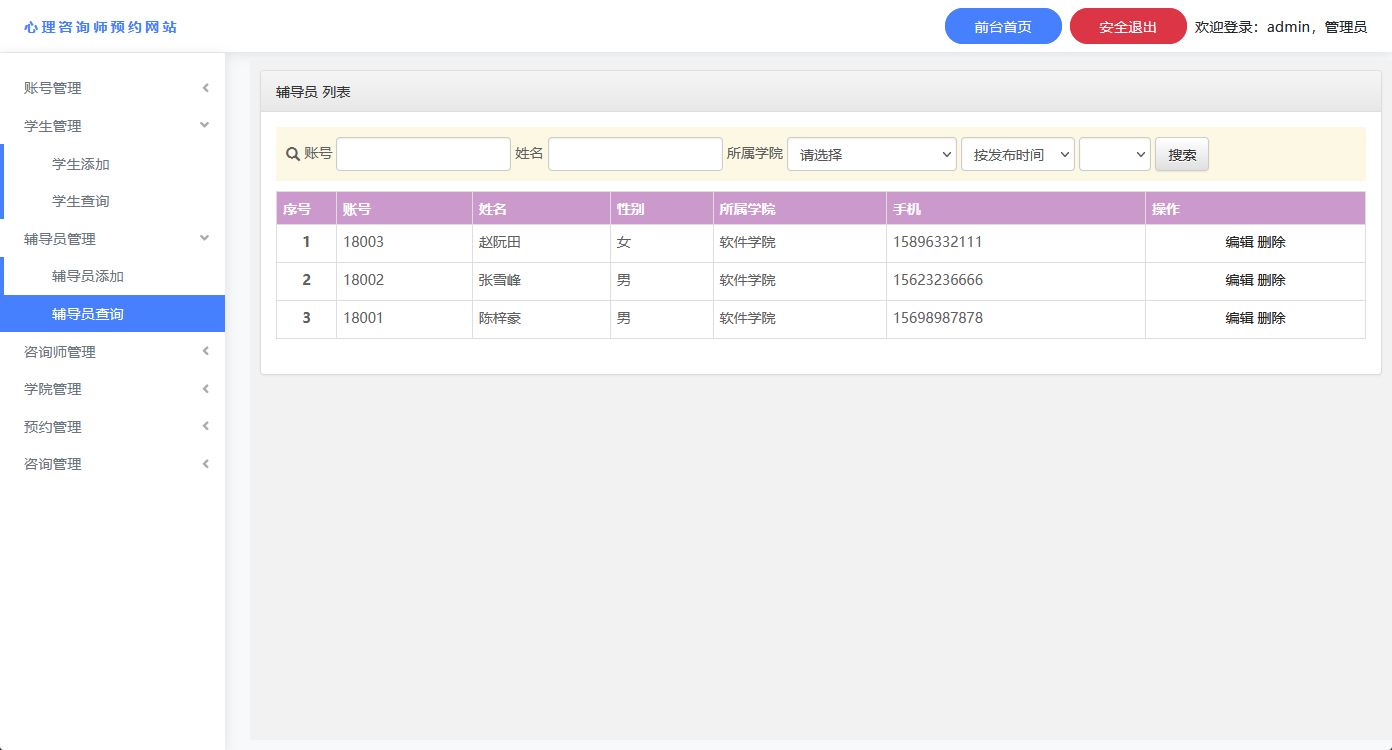The width and height of the screenshot is (1392, 750).
Task: Focus the 账号 search input field
Action: click(x=423, y=154)
